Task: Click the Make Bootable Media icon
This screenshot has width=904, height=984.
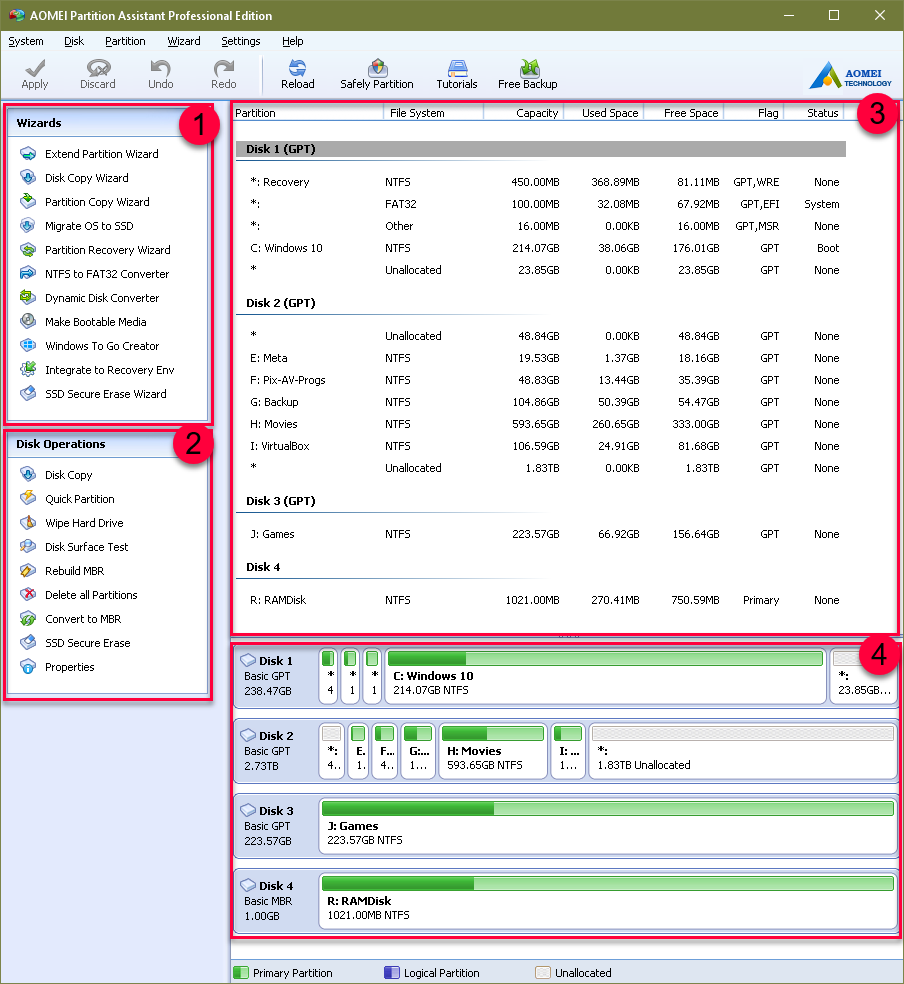Action: (28, 322)
